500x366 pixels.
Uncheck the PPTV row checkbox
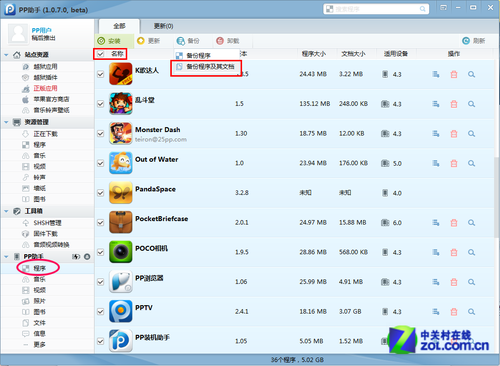coord(100,311)
